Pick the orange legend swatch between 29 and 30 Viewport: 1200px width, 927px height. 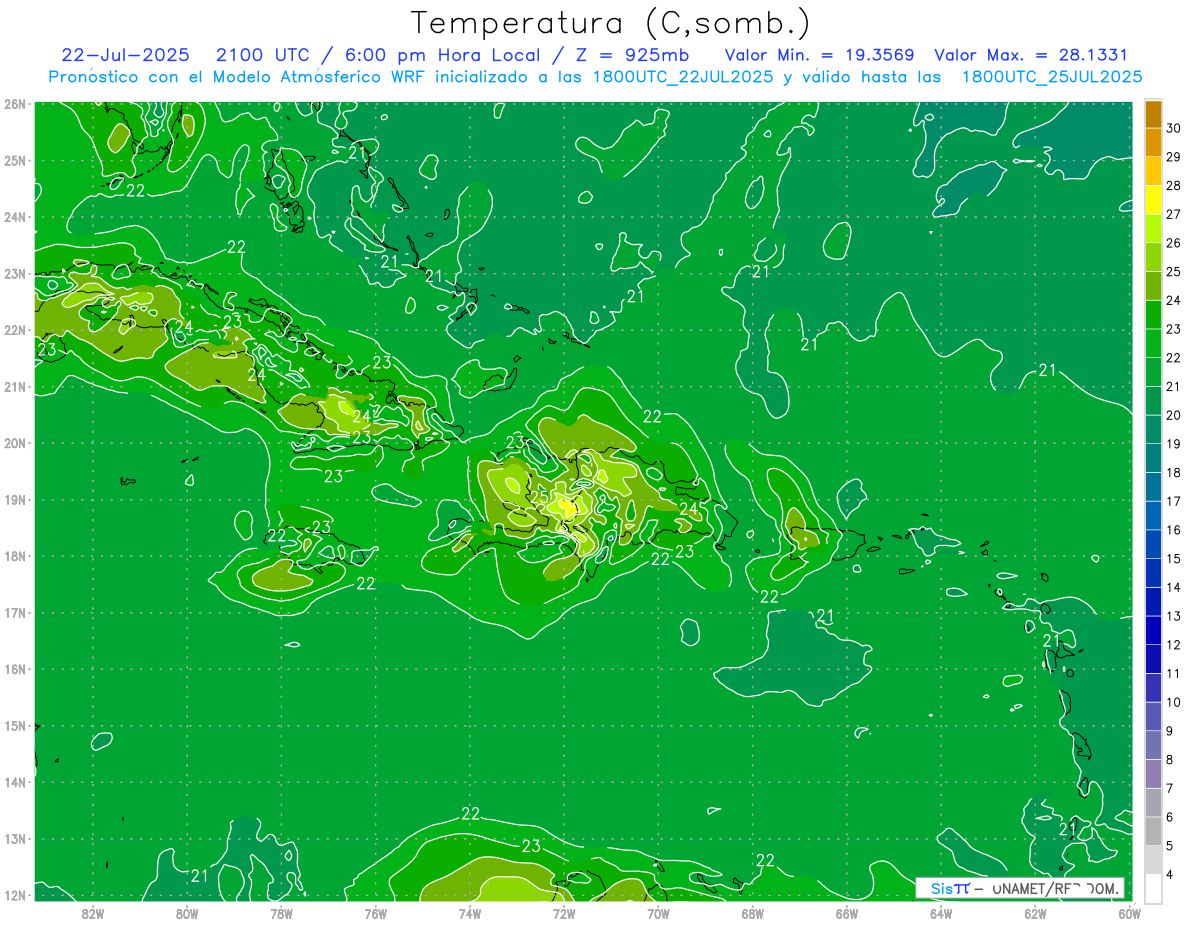(1153, 143)
